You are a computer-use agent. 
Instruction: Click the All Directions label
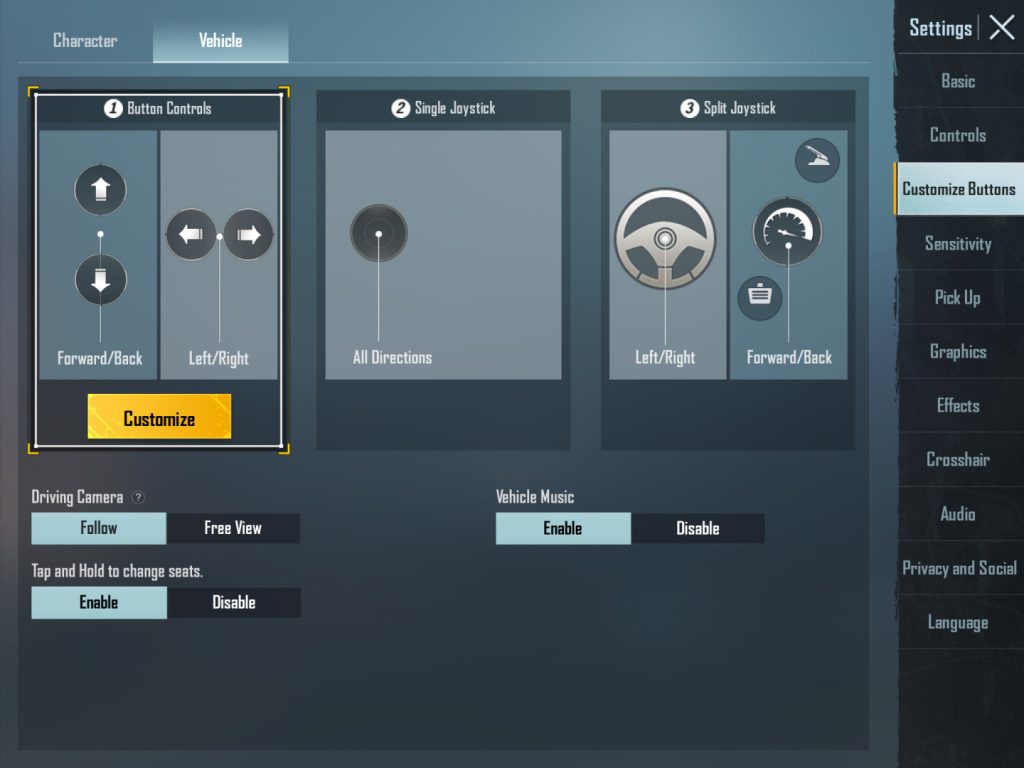(392, 358)
